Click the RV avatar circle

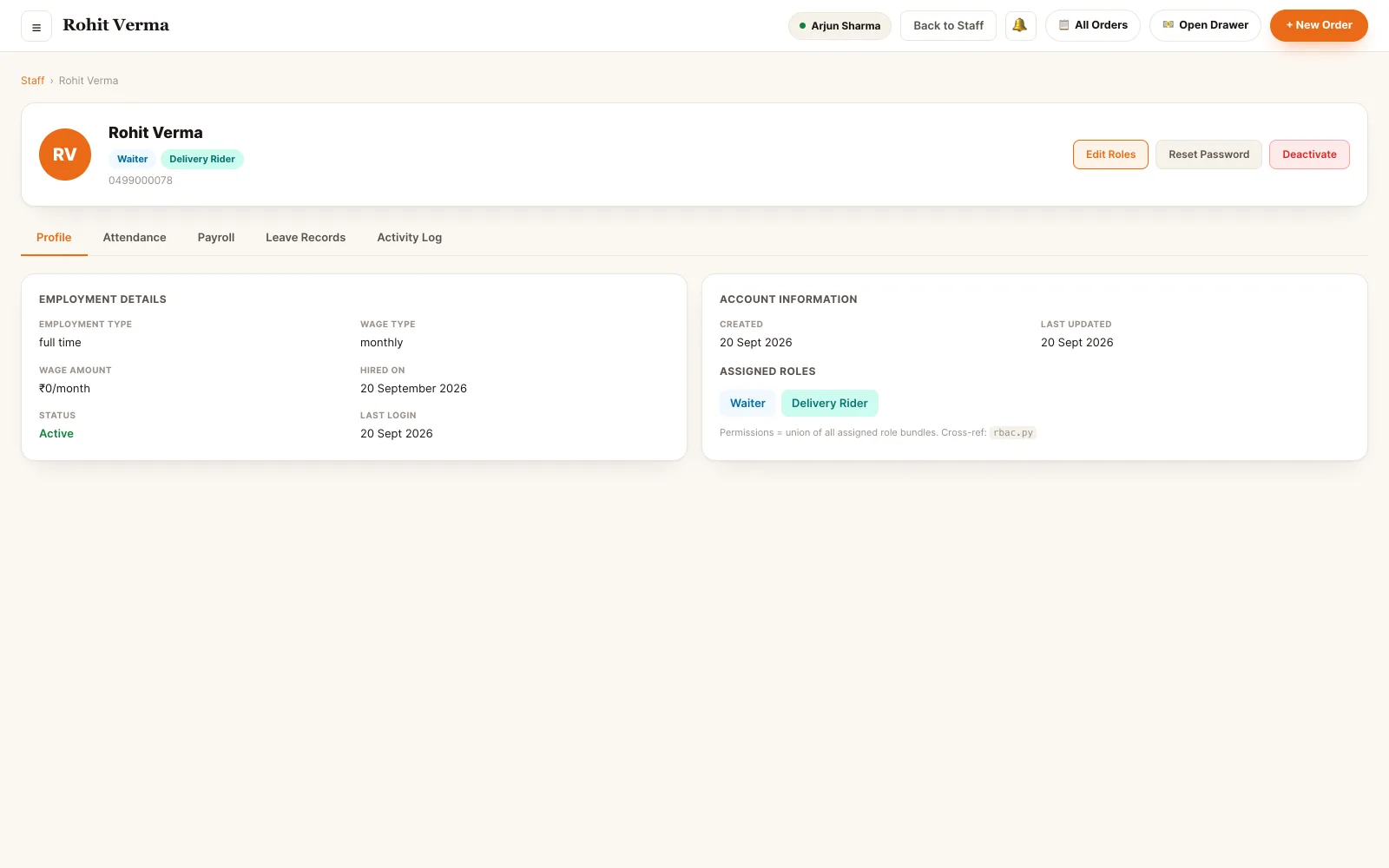pos(65,155)
